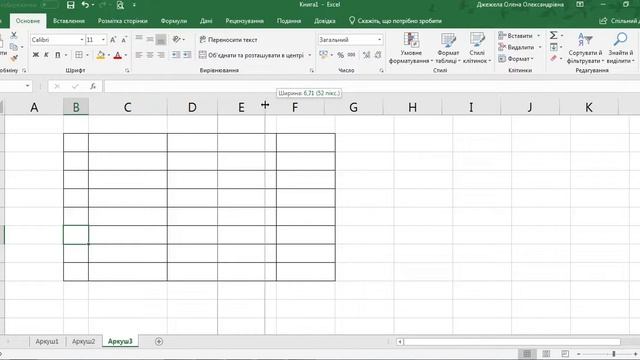640x360 pixels.
Task: Open the Розмітка сторінки ribbon tab
Action: [x=122, y=21]
